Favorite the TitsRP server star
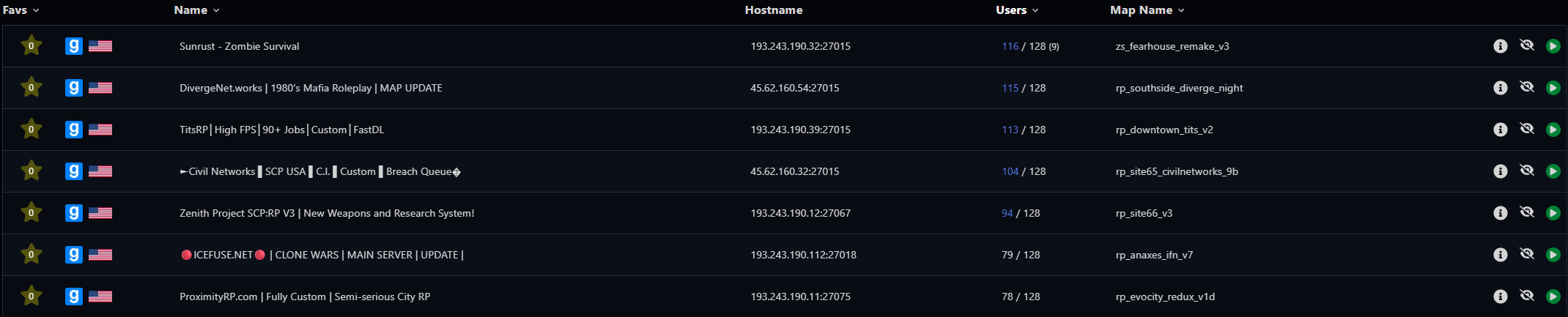 (31, 129)
